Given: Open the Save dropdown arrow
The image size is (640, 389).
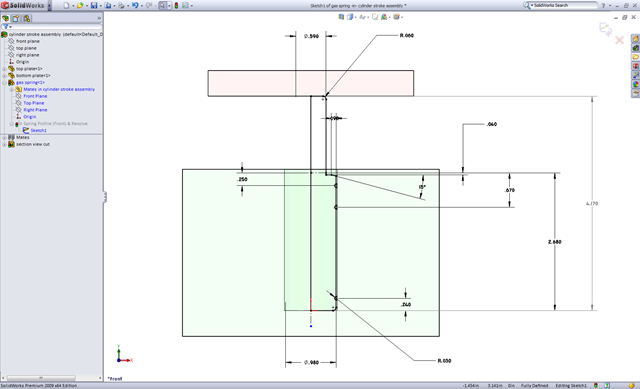Looking at the screenshot, I should 100,6.
